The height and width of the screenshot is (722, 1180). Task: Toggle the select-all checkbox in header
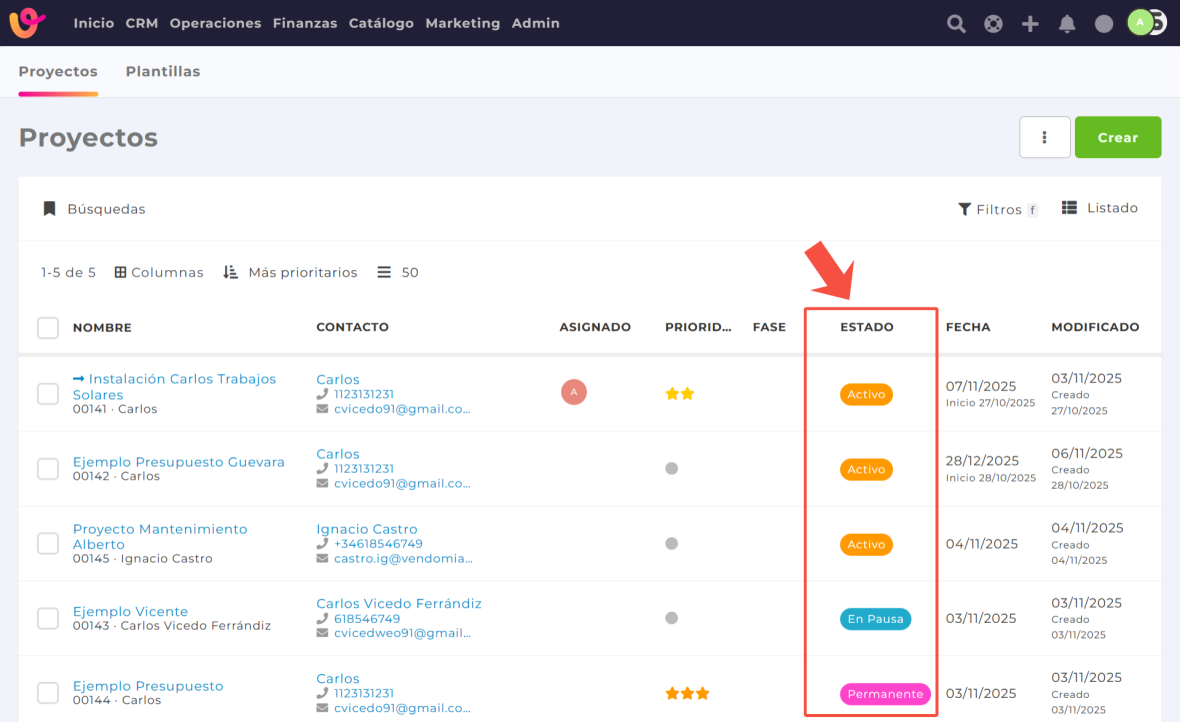tap(48, 328)
